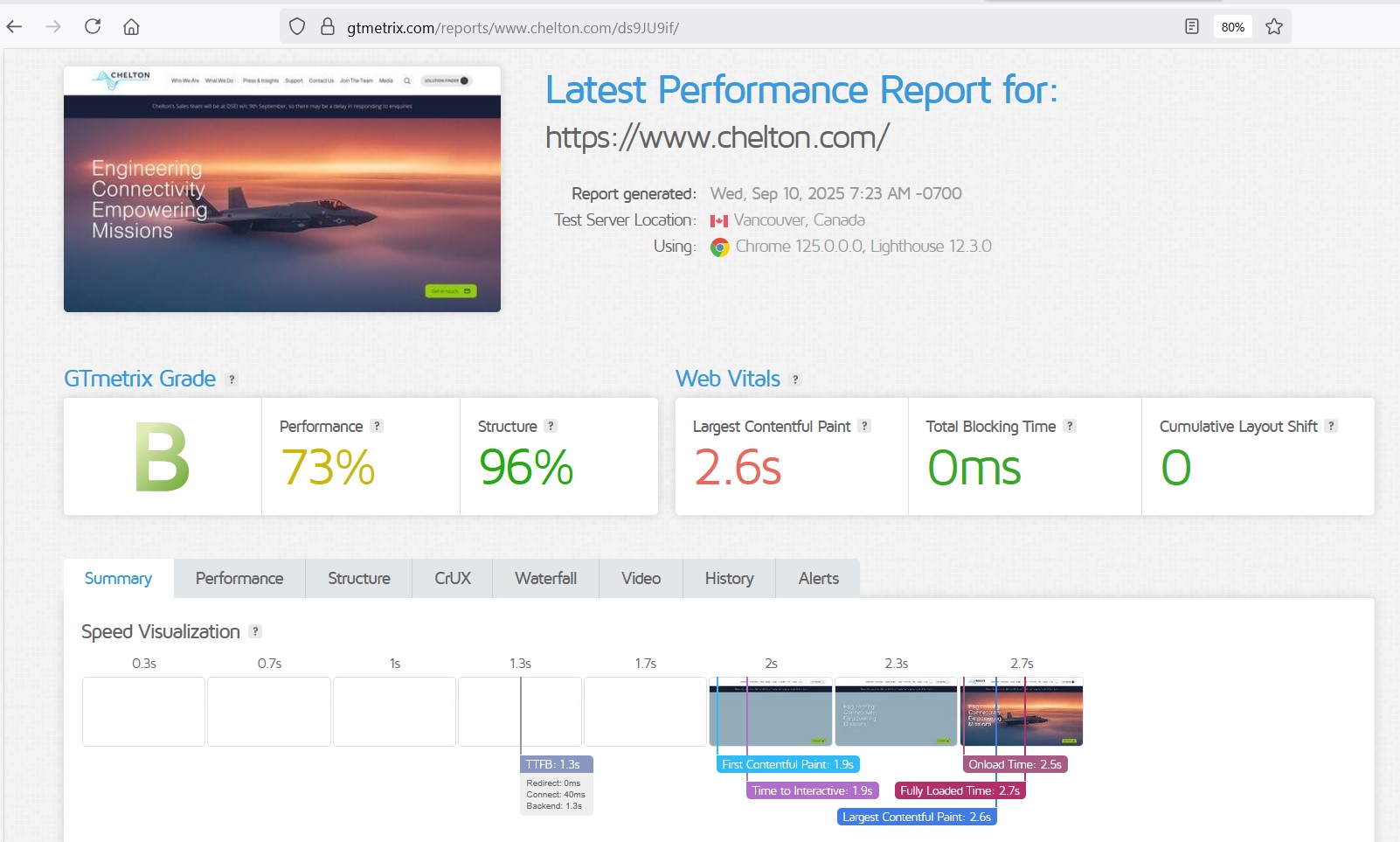Screen dimensions: 1400x842
Task: Select the Summary tab
Action: (118, 579)
